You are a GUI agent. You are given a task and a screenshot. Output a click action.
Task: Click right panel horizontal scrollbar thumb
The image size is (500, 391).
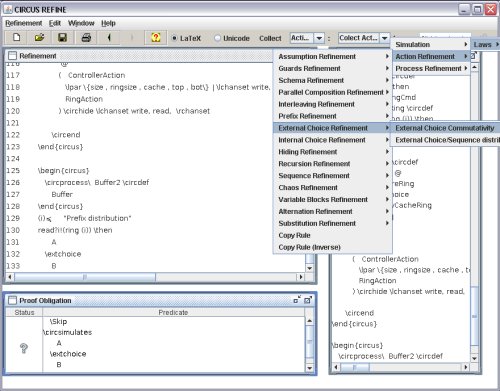(355, 367)
